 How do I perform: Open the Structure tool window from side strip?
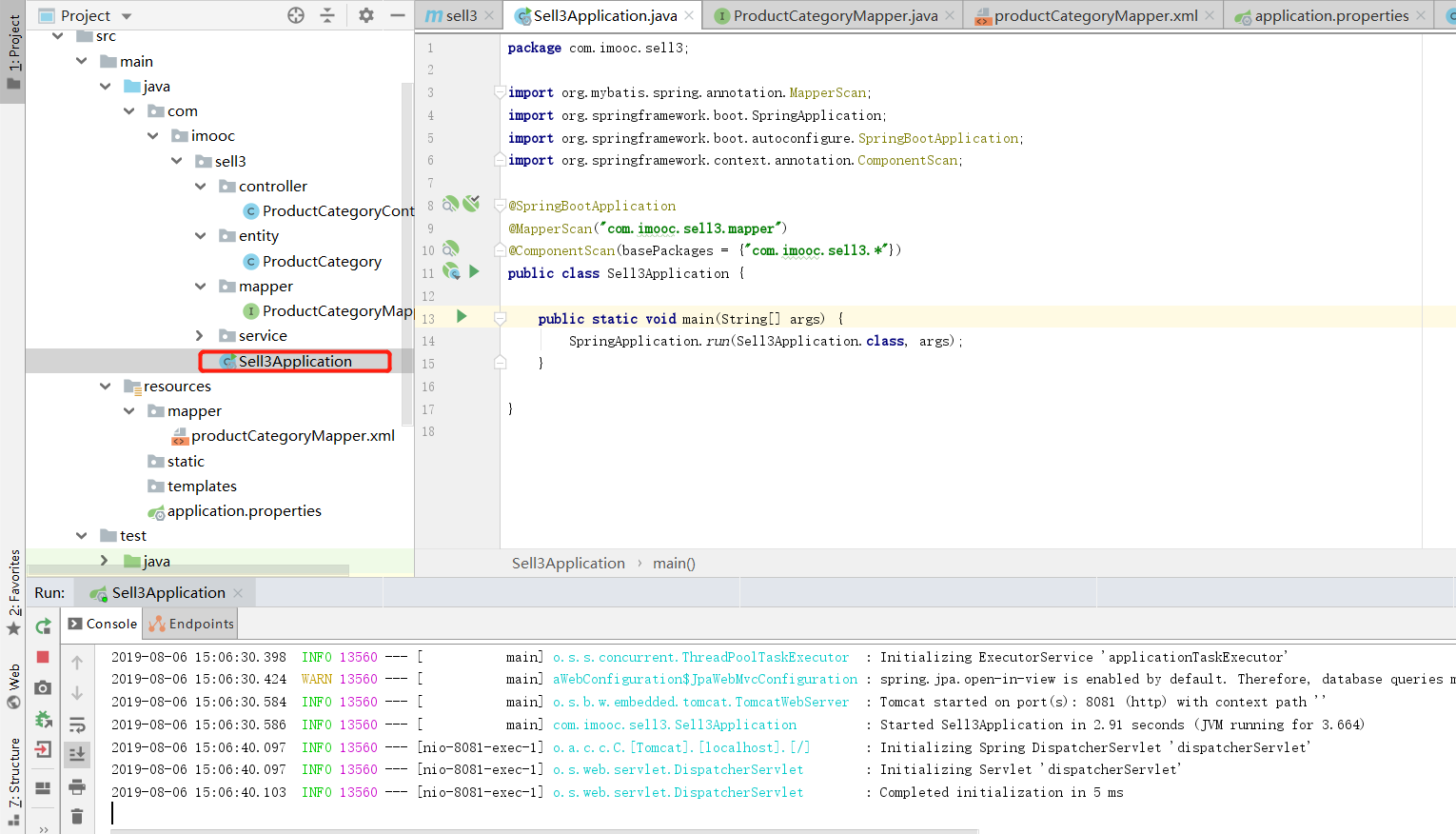13,781
